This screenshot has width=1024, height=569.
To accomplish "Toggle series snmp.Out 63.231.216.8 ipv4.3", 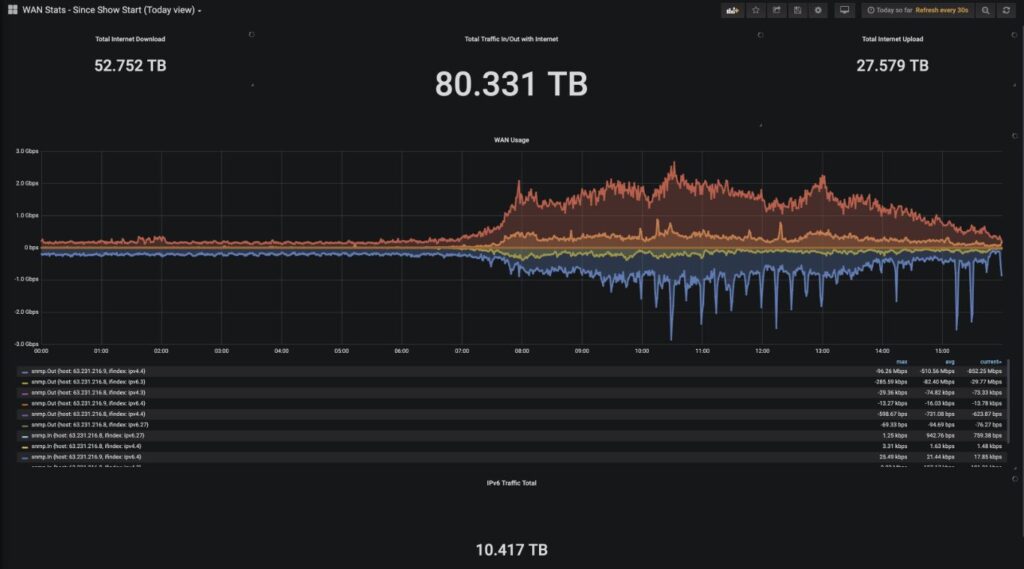I will click(x=88, y=393).
